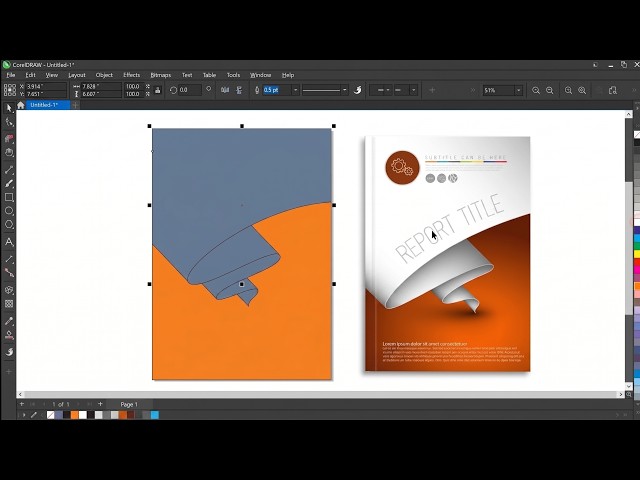640x480 pixels.
Task: Select the Connector tool
Action: (x=9, y=273)
